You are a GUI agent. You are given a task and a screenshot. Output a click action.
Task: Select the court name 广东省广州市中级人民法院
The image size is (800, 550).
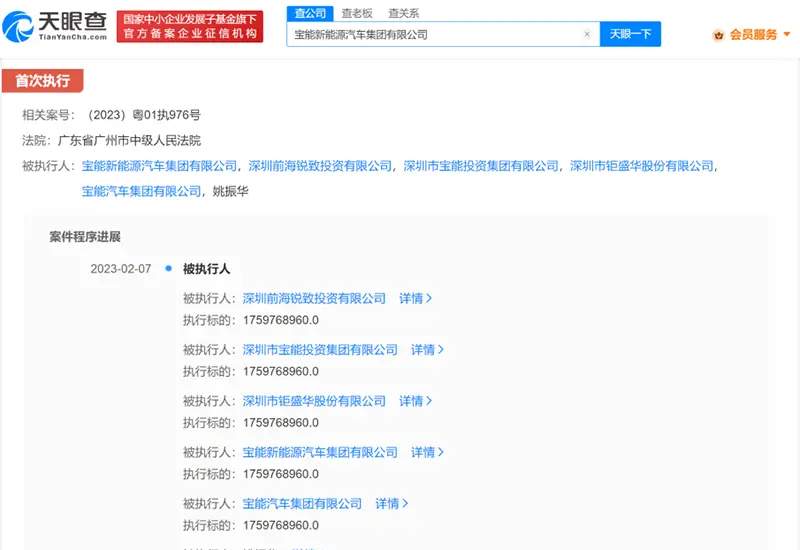pyautogui.click(x=130, y=140)
